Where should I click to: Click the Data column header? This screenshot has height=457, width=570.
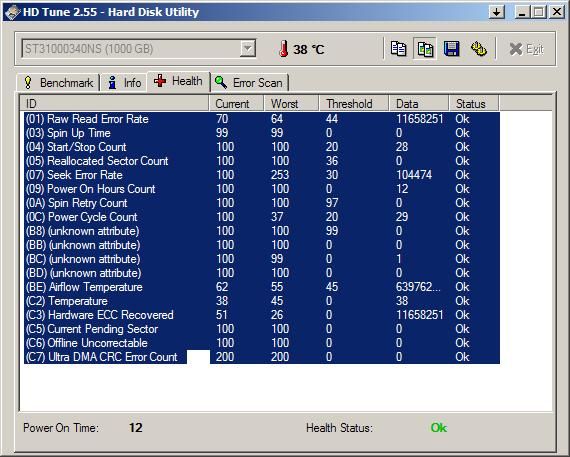[x=419, y=104]
